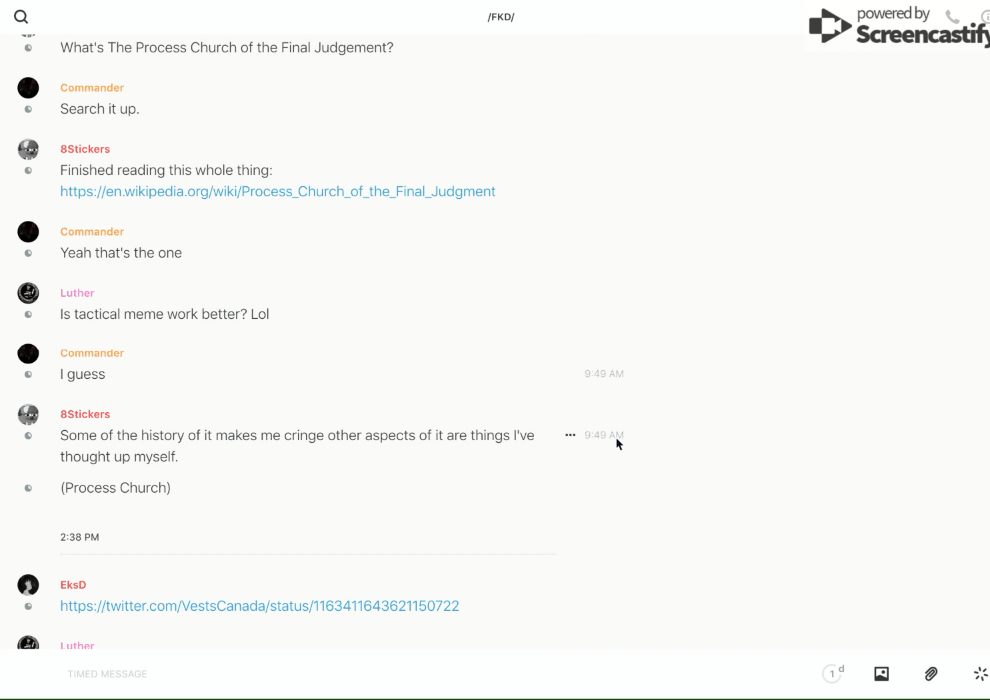Open the search magnifier icon
Screen dimensions: 990x700
tap(21, 17)
